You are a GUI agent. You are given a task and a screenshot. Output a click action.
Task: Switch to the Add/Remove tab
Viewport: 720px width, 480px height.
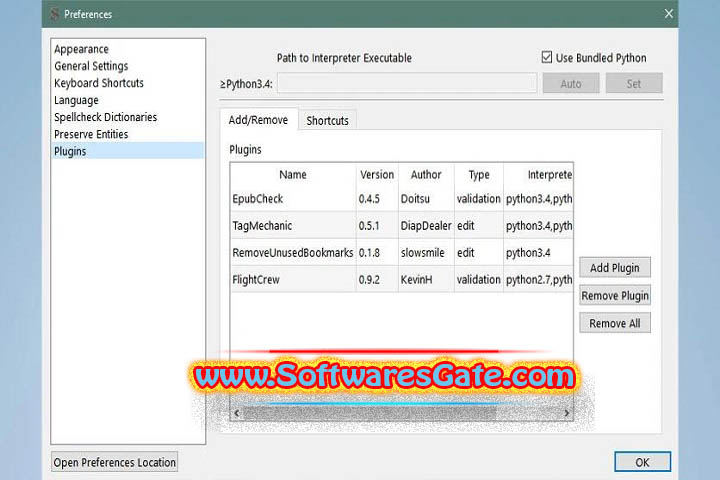point(259,120)
